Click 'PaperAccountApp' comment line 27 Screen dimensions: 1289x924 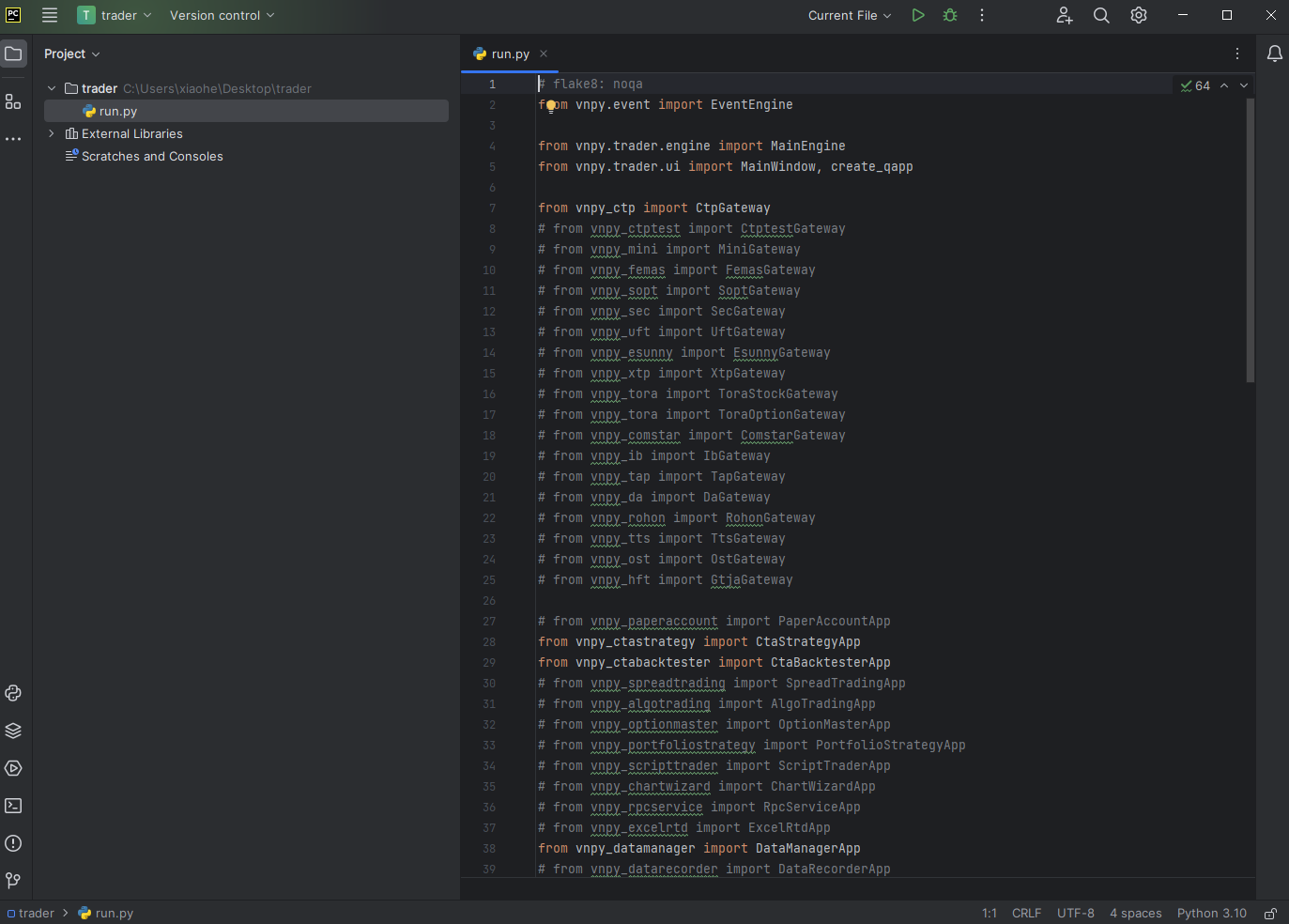834,622
